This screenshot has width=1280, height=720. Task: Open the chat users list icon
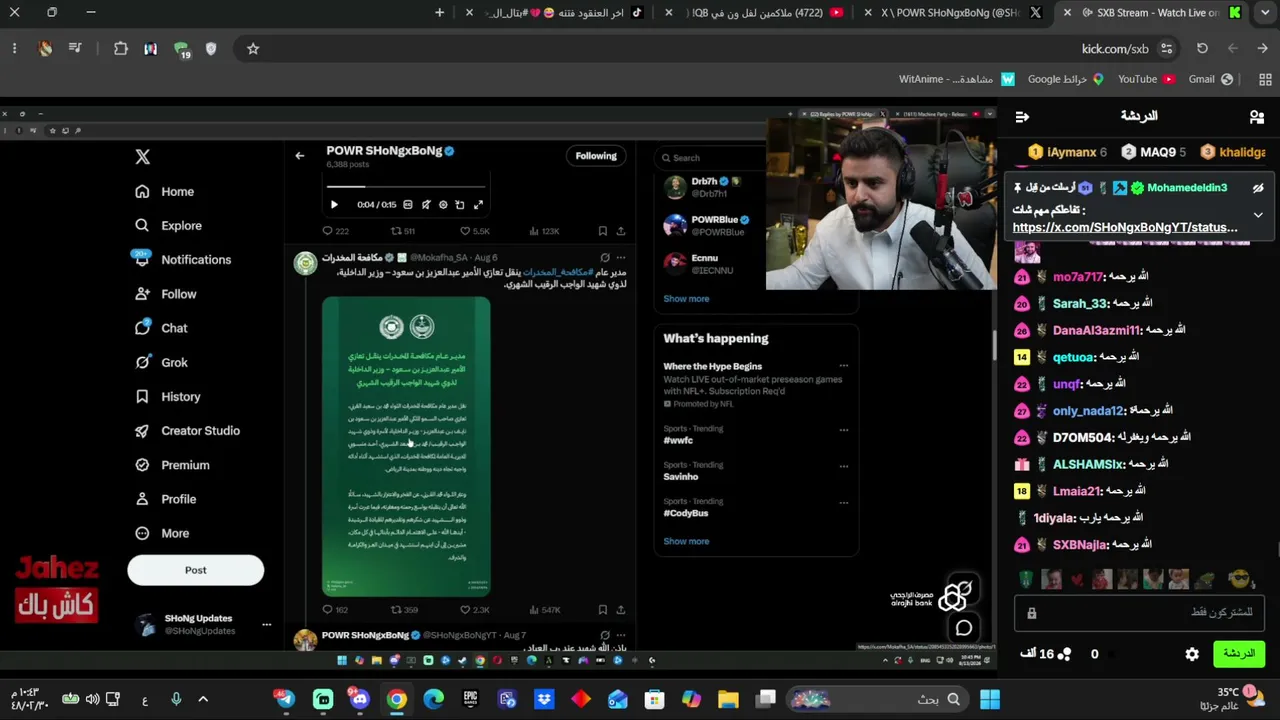[x=1257, y=117]
